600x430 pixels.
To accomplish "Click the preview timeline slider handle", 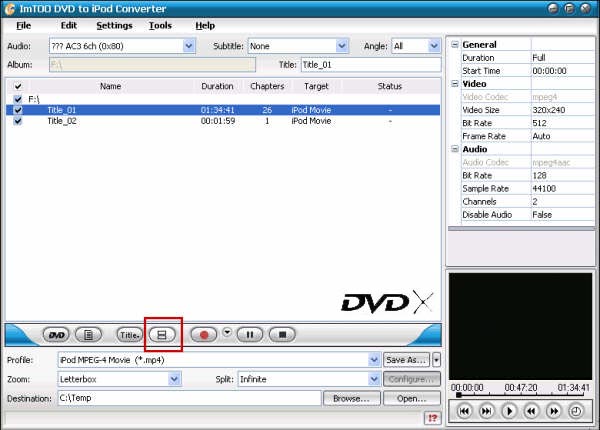I will (x=458, y=394).
